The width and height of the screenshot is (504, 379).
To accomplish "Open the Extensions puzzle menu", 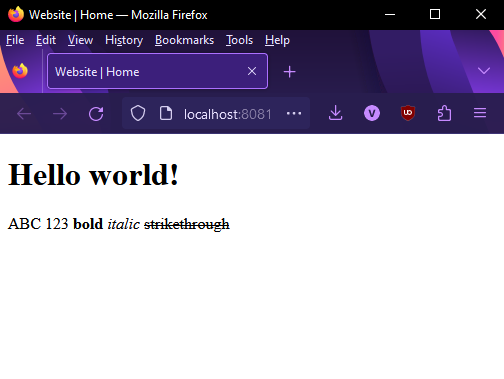I will click(444, 113).
